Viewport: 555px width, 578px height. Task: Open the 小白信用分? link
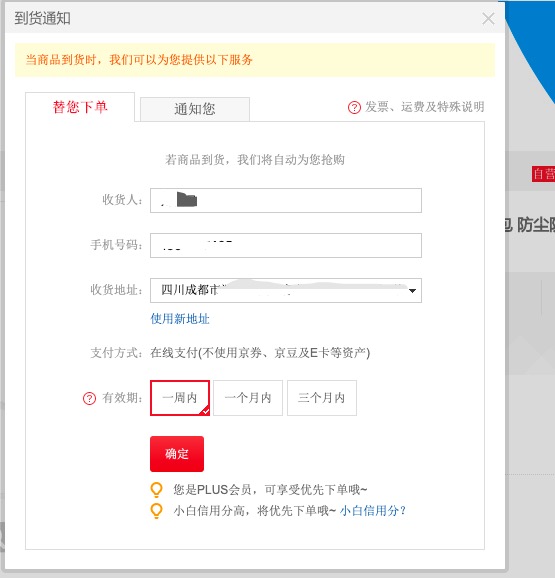373,511
